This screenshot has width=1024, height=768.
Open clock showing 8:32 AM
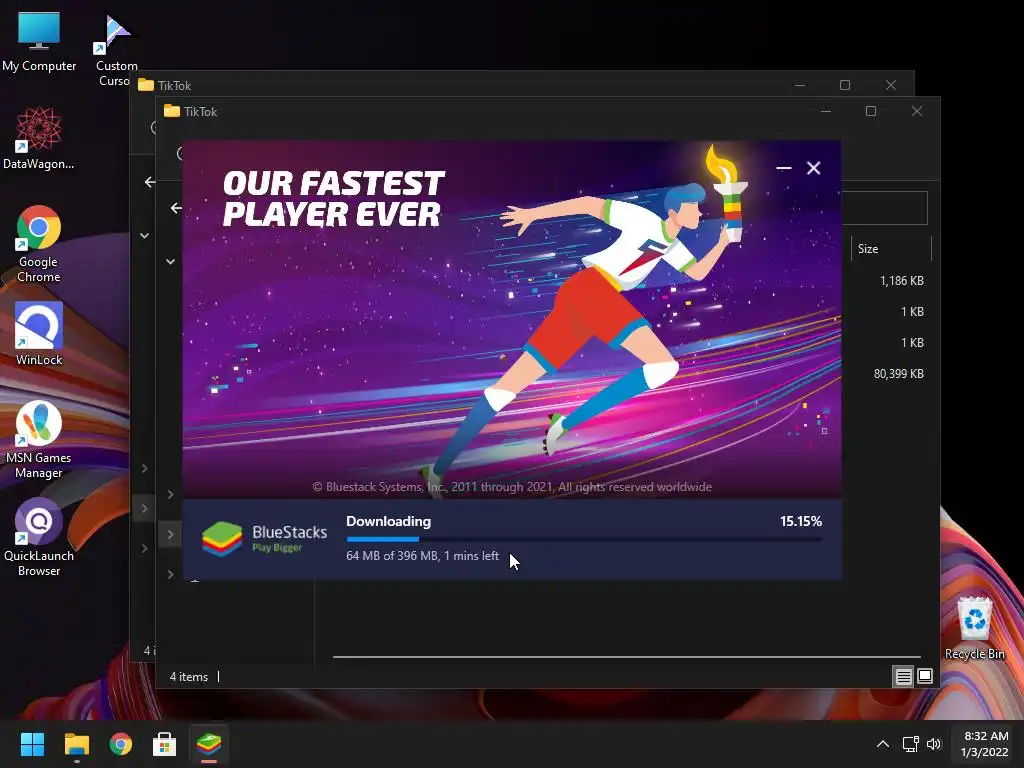pos(985,744)
